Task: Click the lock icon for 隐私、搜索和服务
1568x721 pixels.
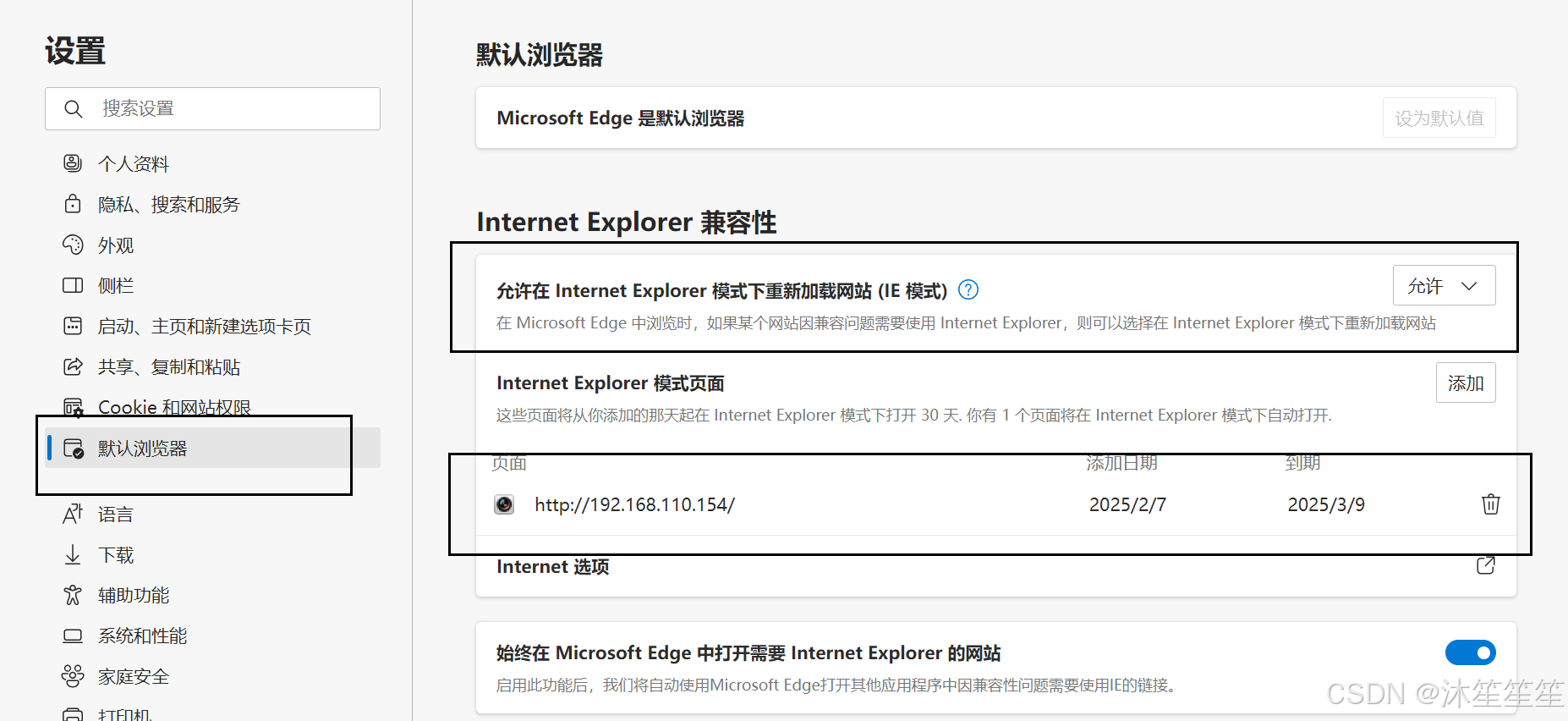Action: (73, 204)
